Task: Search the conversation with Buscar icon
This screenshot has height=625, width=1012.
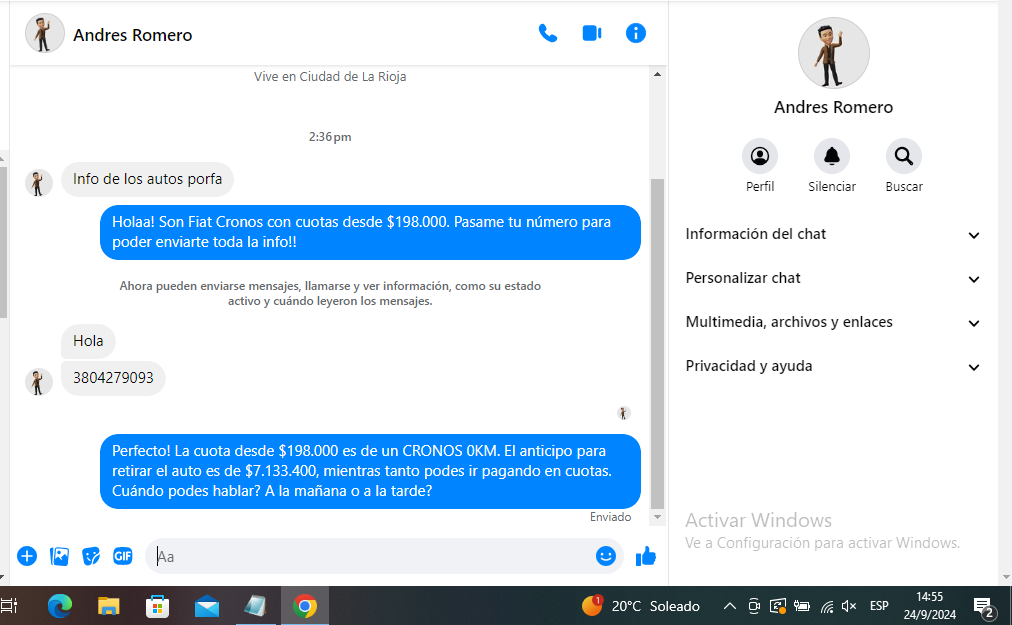Action: pos(904,156)
